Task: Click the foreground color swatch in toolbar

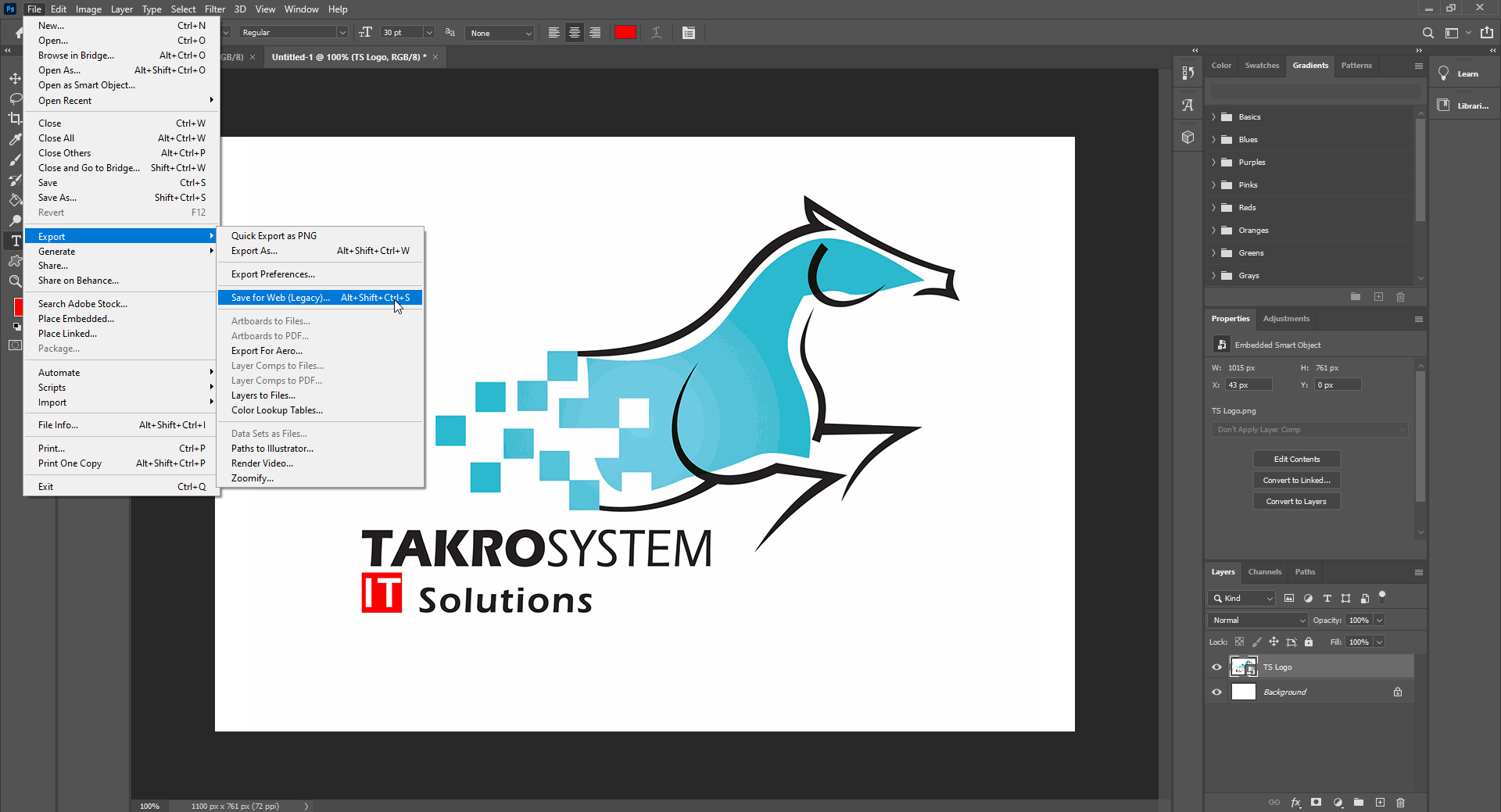Action: click(19, 307)
